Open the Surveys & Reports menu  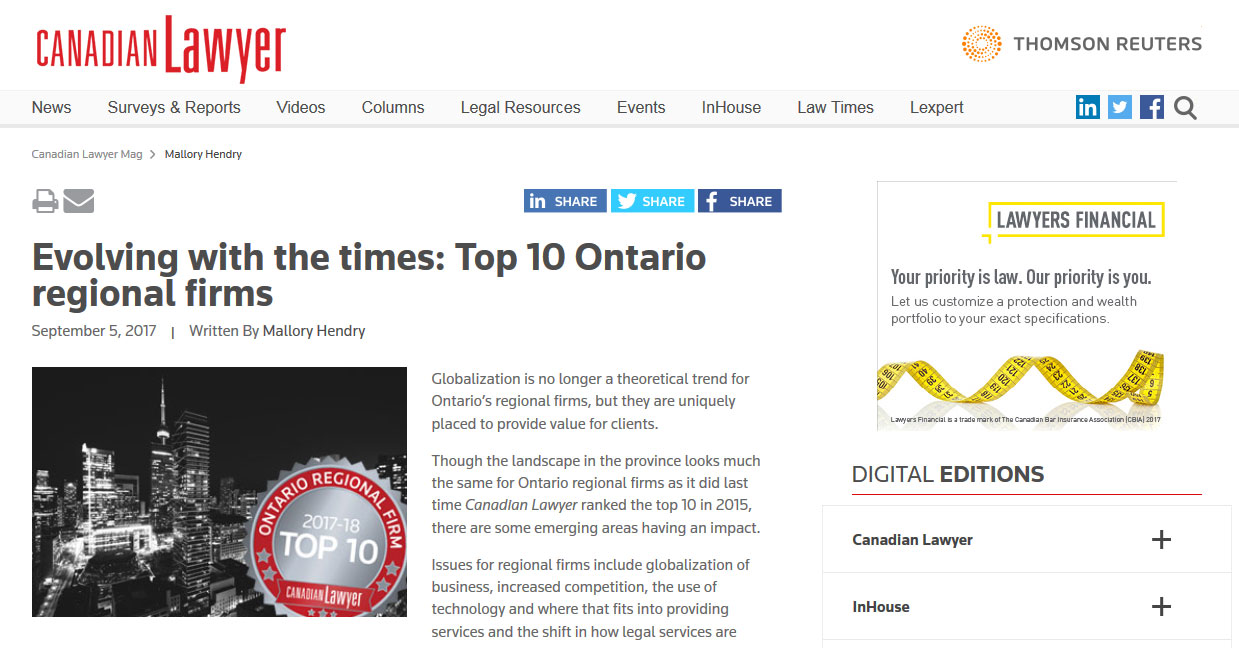(174, 108)
